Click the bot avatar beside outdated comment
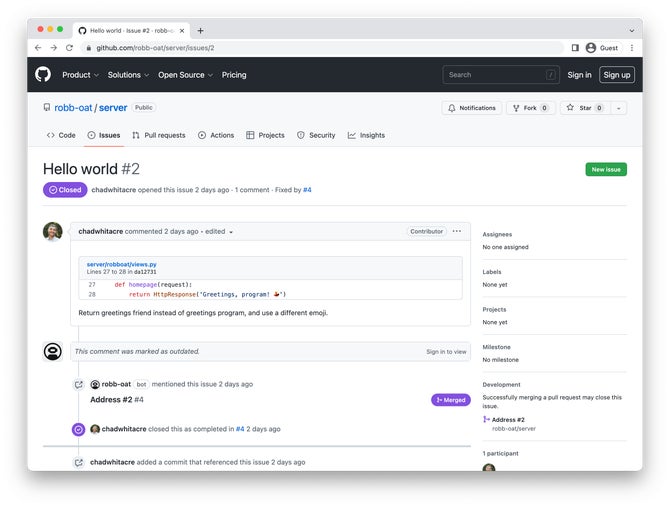This screenshot has height=507, width=670. pyautogui.click(x=53, y=352)
